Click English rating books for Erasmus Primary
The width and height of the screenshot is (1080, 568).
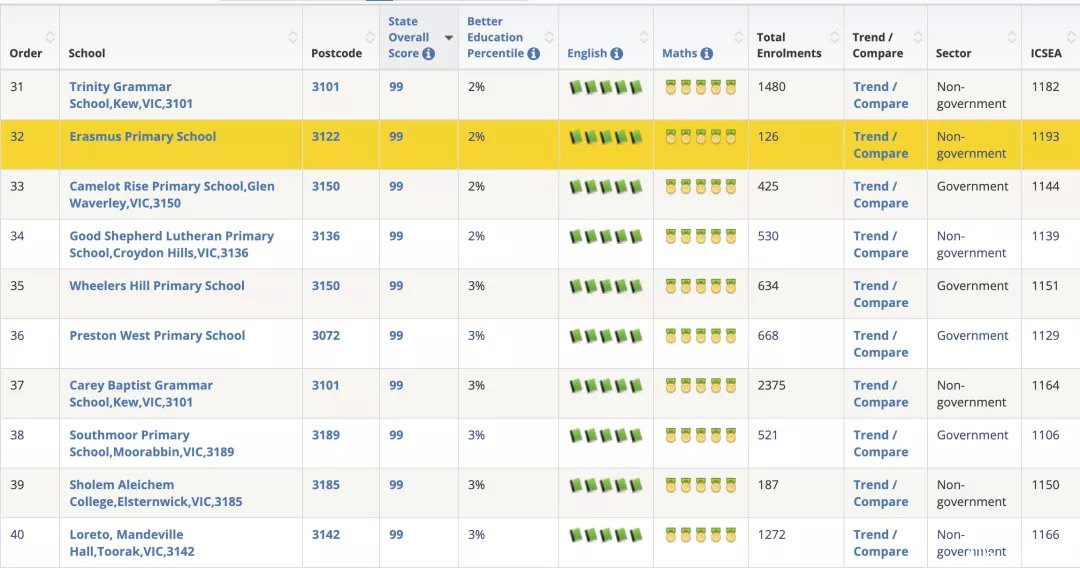pos(606,137)
